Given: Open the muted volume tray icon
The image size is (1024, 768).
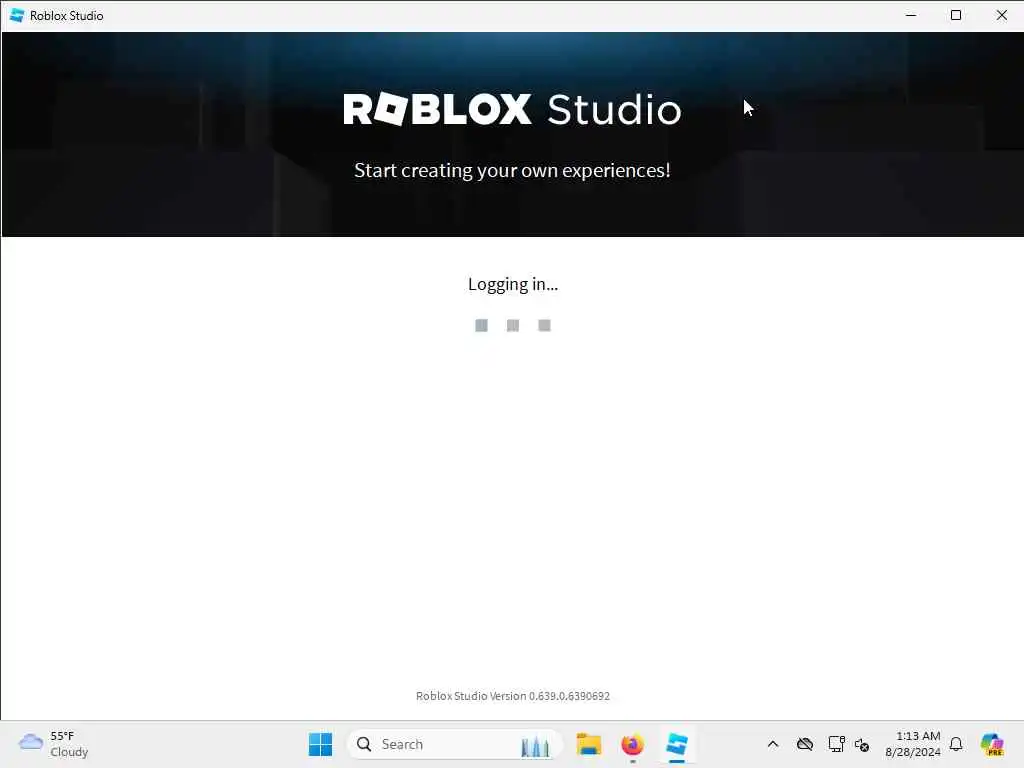Looking at the screenshot, I should click(862, 744).
